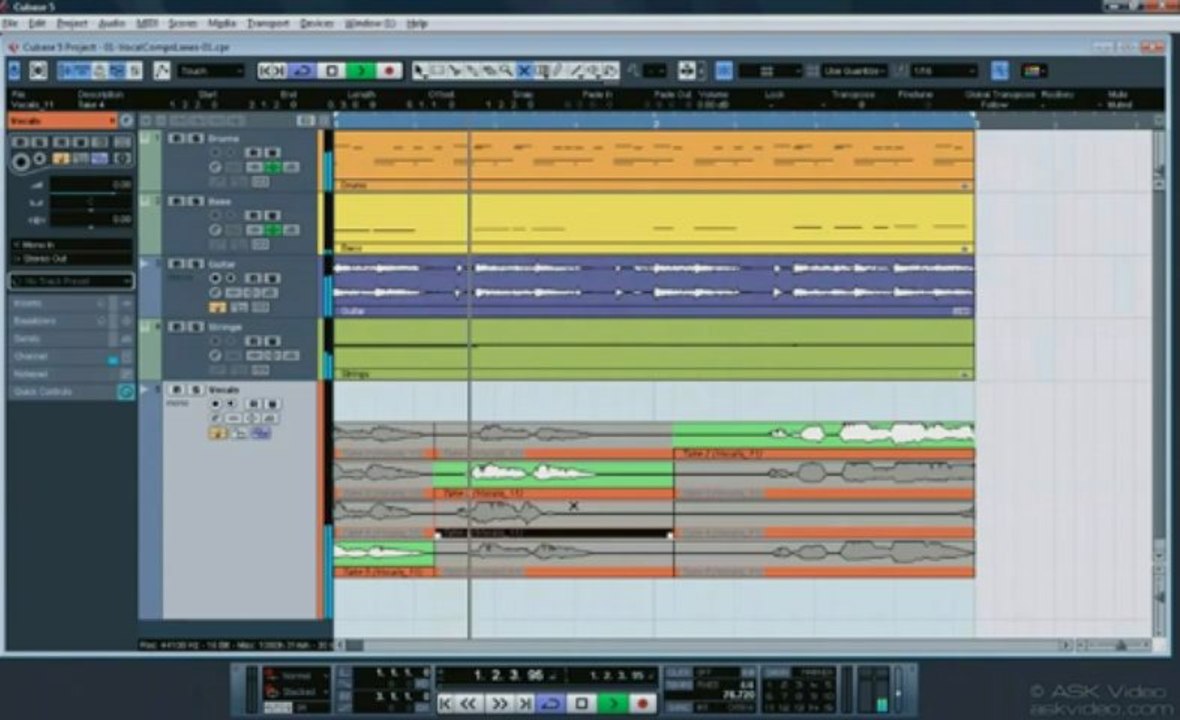Open the Transport menu
The height and width of the screenshot is (720, 1180).
click(268, 23)
